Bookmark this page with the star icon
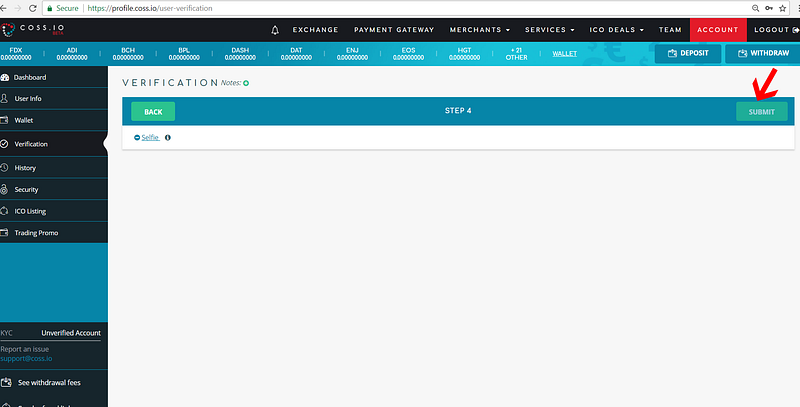Viewport: 800px width, 407px height. 783,8
